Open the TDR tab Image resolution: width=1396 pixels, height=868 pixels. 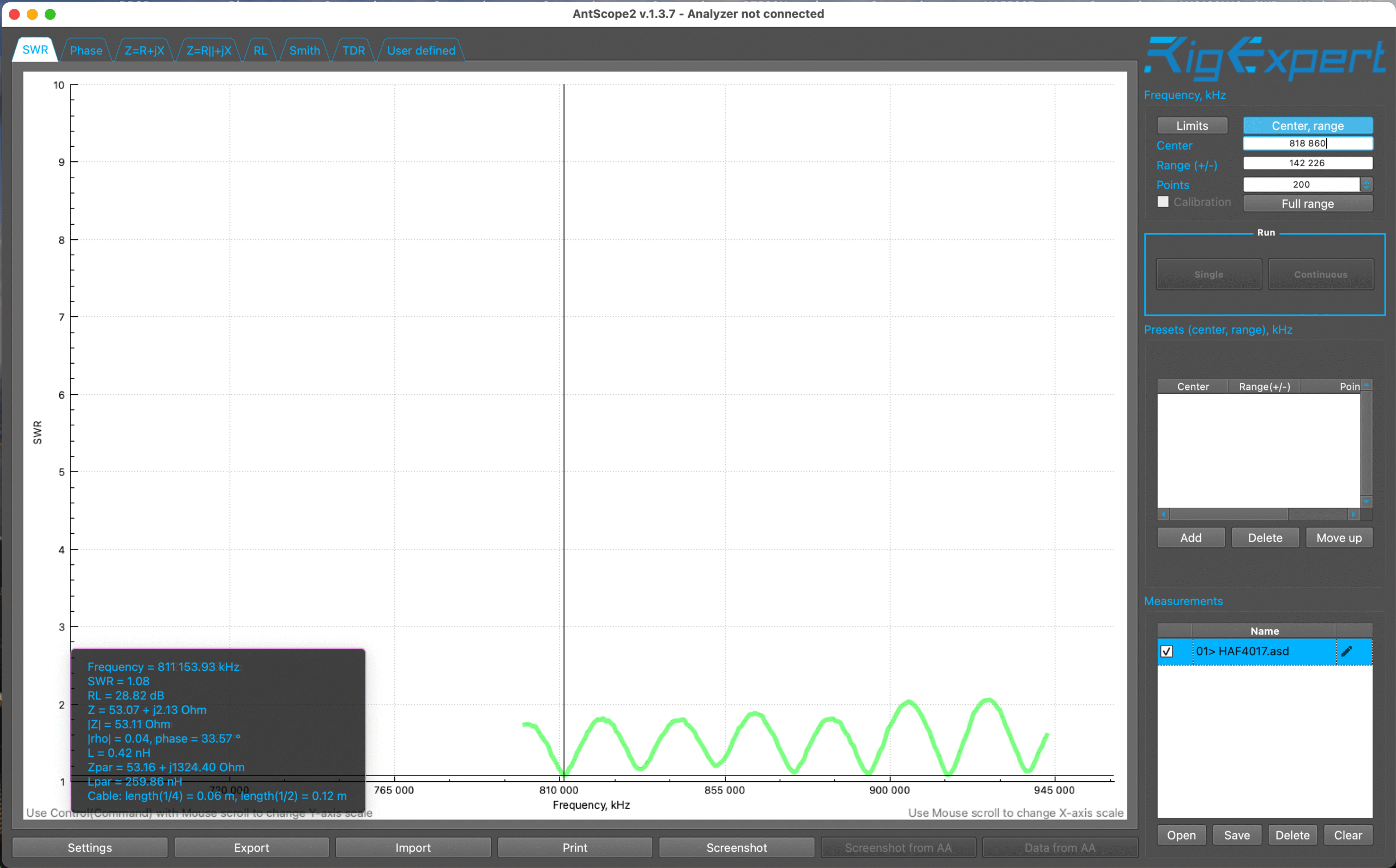click(353, 51)
